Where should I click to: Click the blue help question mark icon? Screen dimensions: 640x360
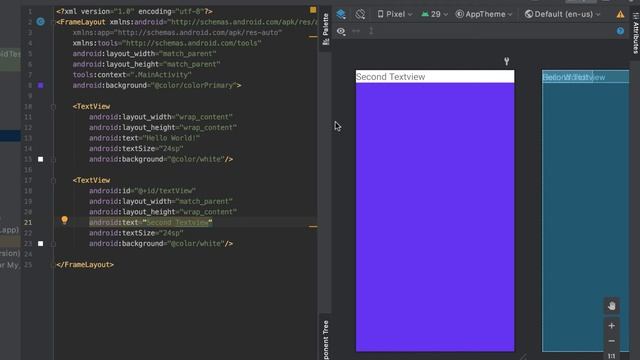coord(620,31)
